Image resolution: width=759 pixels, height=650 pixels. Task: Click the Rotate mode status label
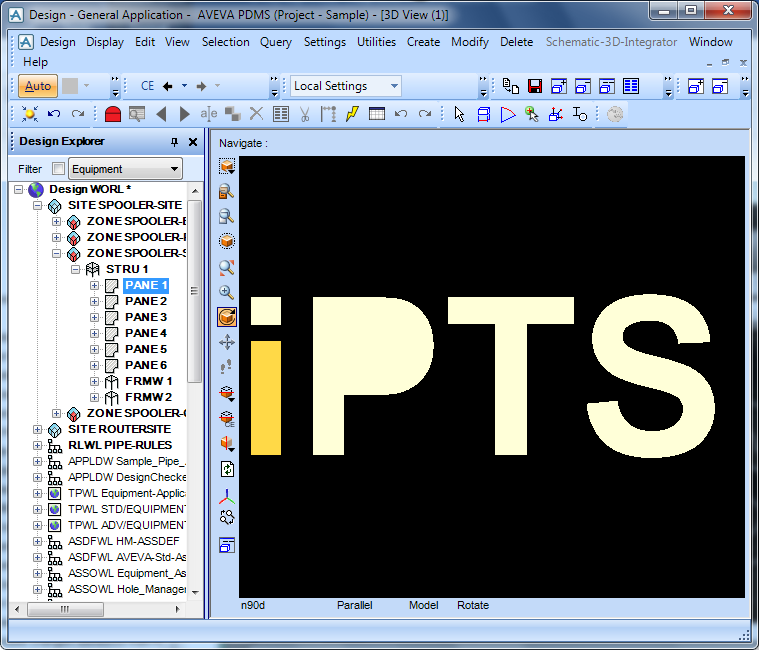coord(473,605)
